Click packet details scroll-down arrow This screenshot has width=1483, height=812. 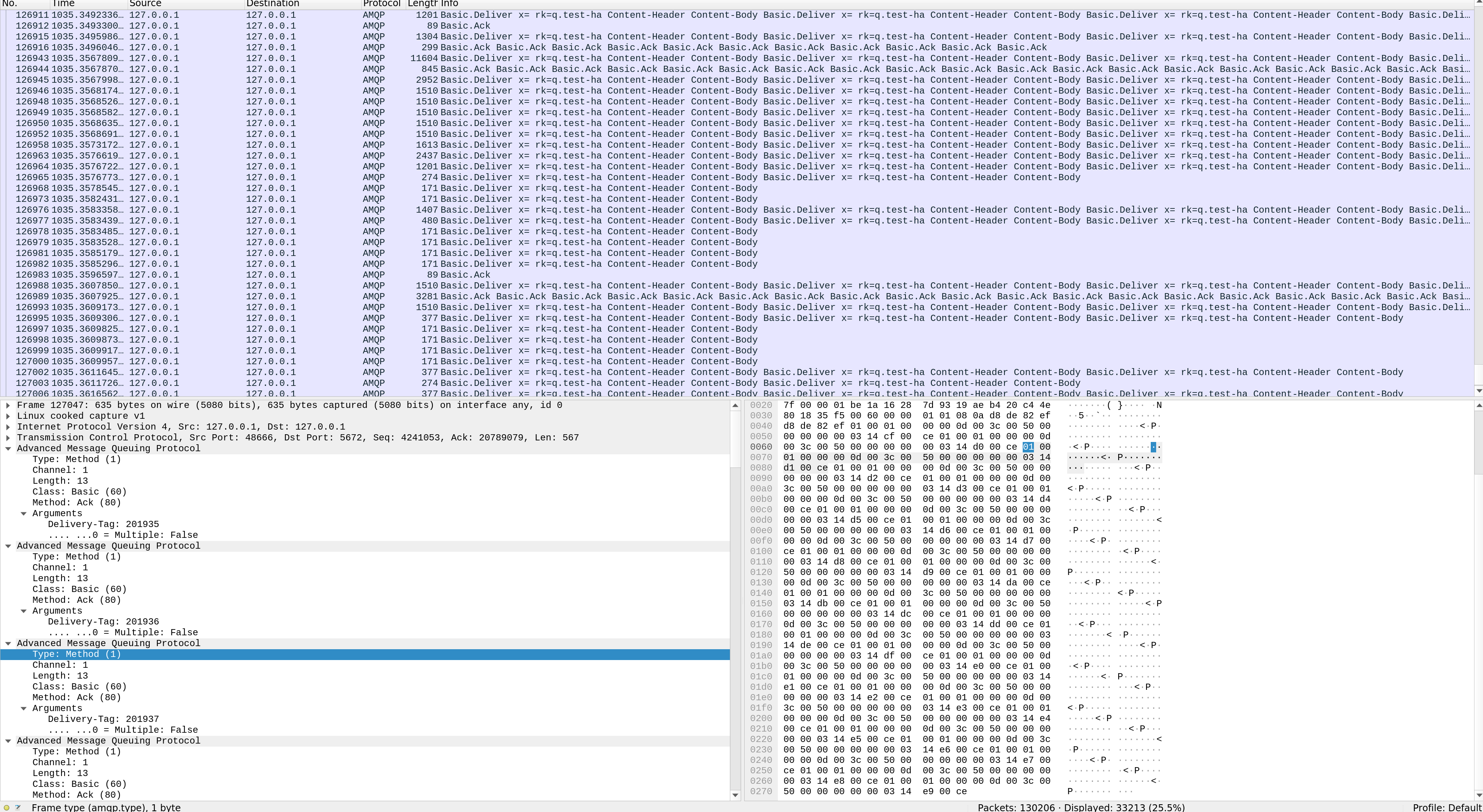pos(735,795)
